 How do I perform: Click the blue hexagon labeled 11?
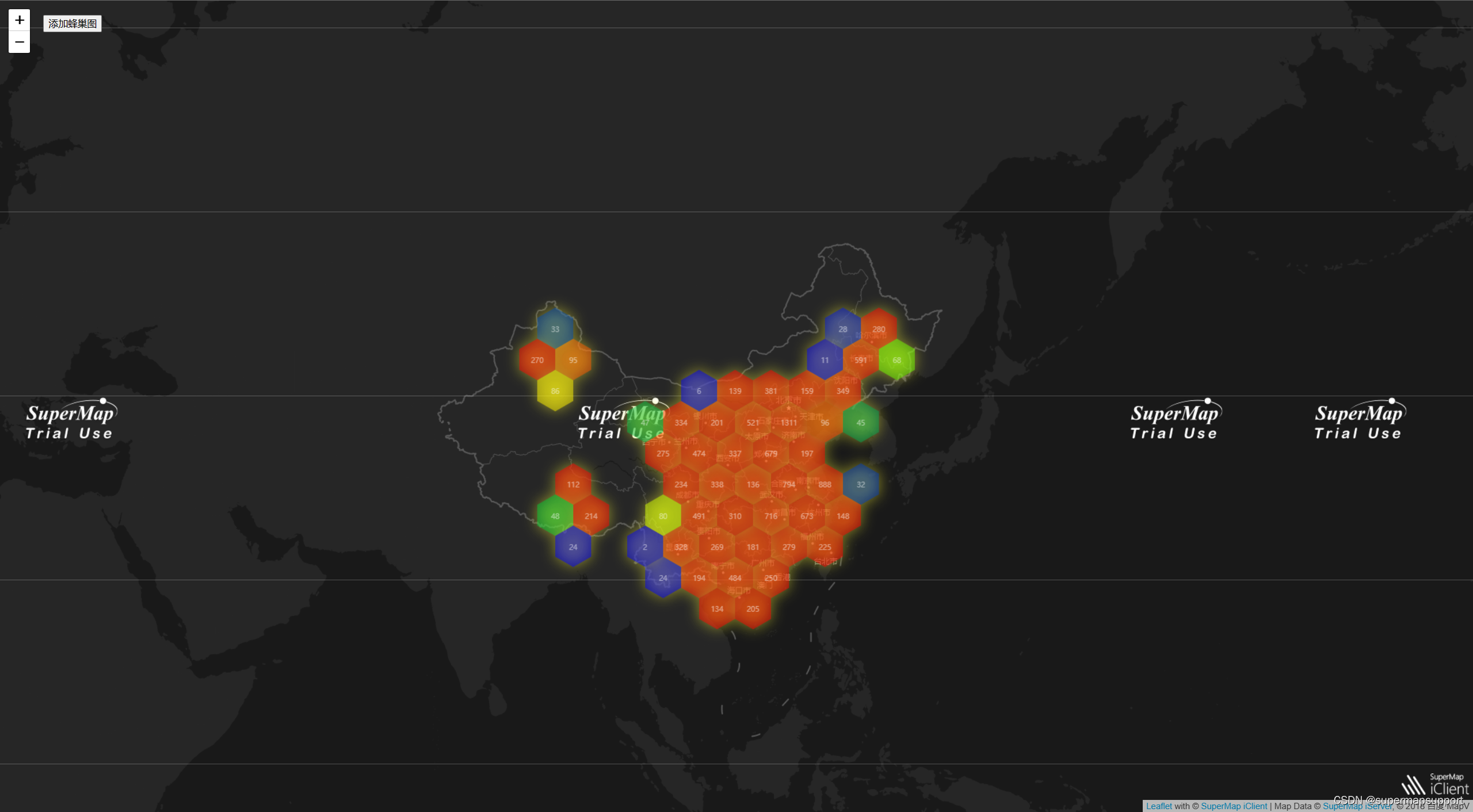(x=825, y=361)
